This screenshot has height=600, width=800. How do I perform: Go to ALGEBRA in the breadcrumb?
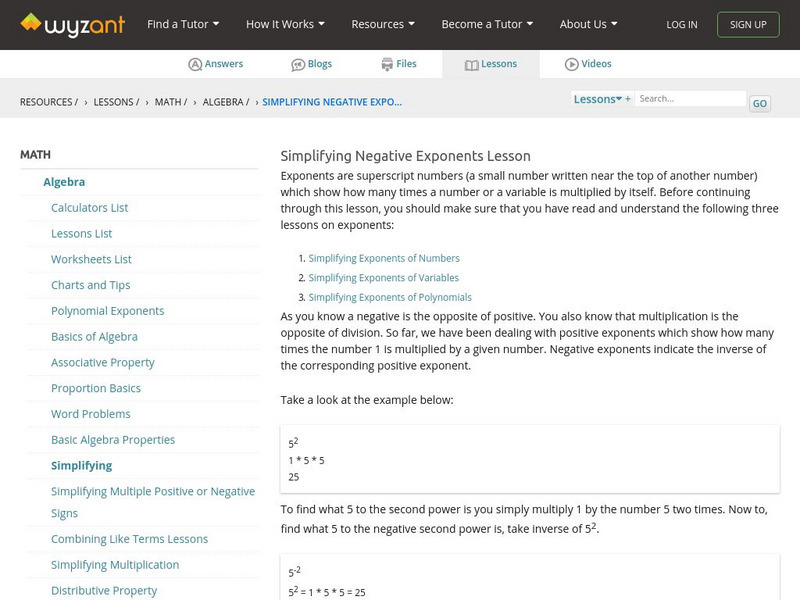pos(226,102)
